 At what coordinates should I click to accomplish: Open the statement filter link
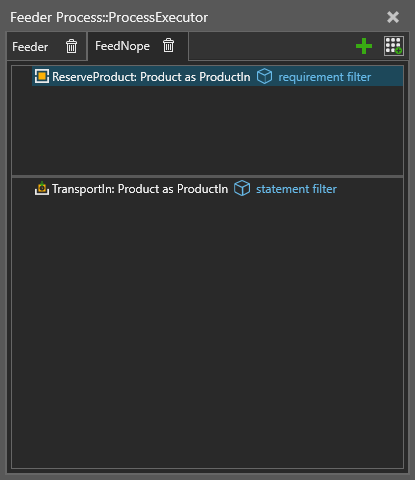(296, 189)
